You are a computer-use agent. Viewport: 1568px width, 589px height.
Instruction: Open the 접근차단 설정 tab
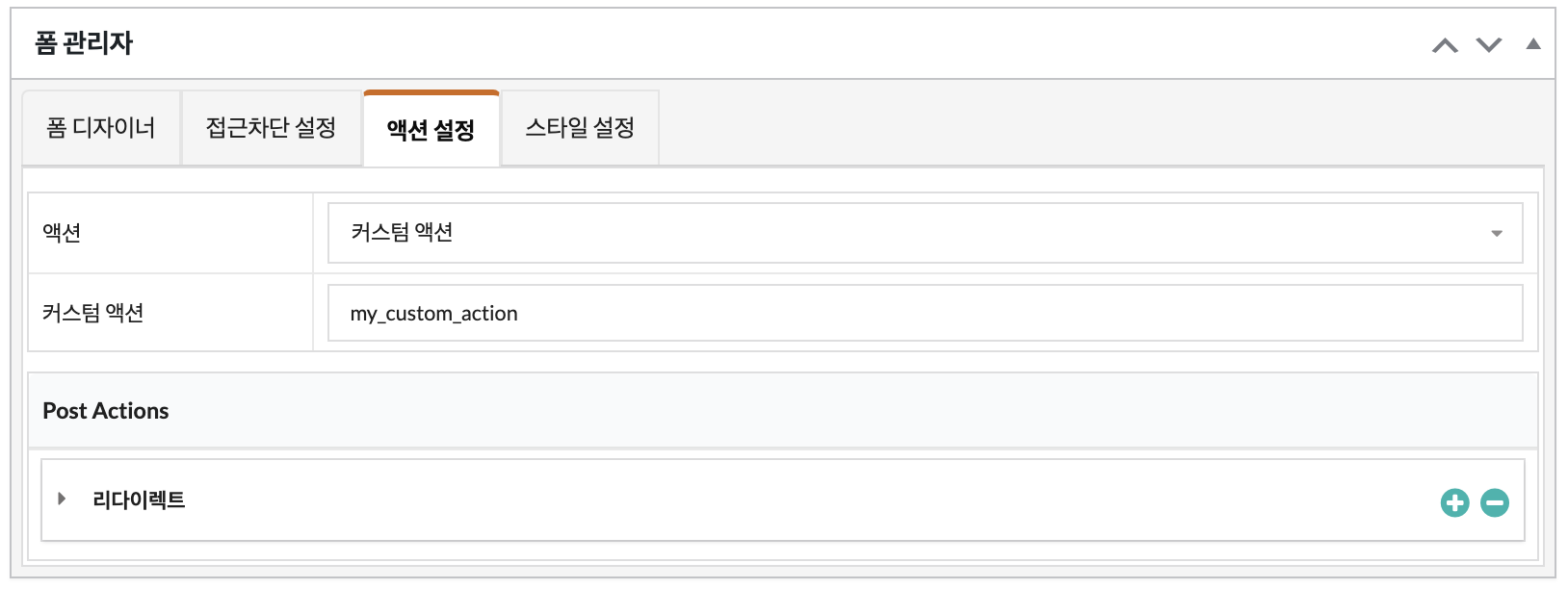[271, 128]
